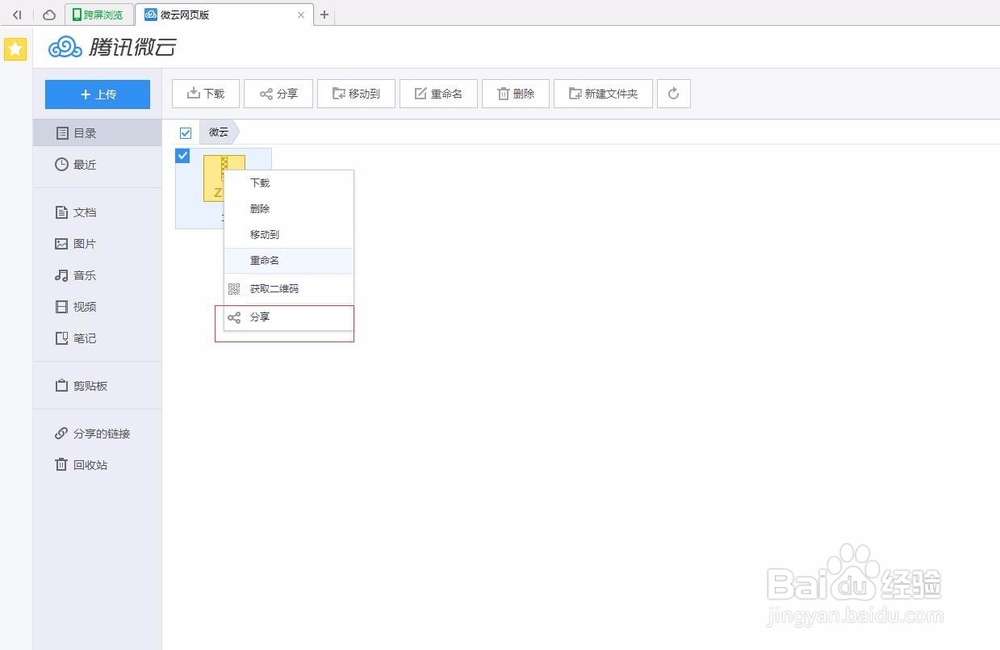Click the 下载 download toolbar button
Image resolution: width=1000 pixels, height=650 pixels.
click(x=206, y=94)
